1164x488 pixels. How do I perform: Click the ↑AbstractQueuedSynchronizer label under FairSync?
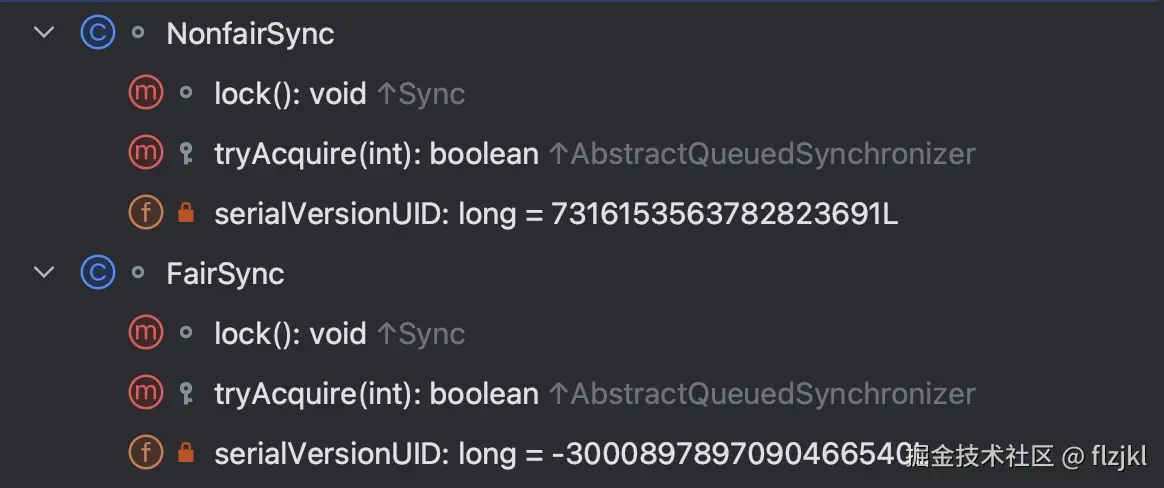tap(761, 394)
